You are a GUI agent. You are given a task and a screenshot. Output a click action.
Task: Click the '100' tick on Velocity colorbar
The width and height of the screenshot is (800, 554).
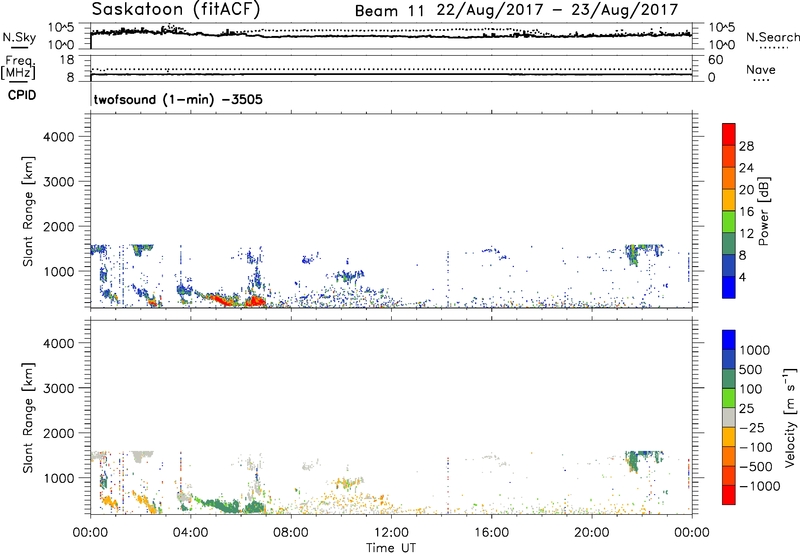[x=751, y=389]
